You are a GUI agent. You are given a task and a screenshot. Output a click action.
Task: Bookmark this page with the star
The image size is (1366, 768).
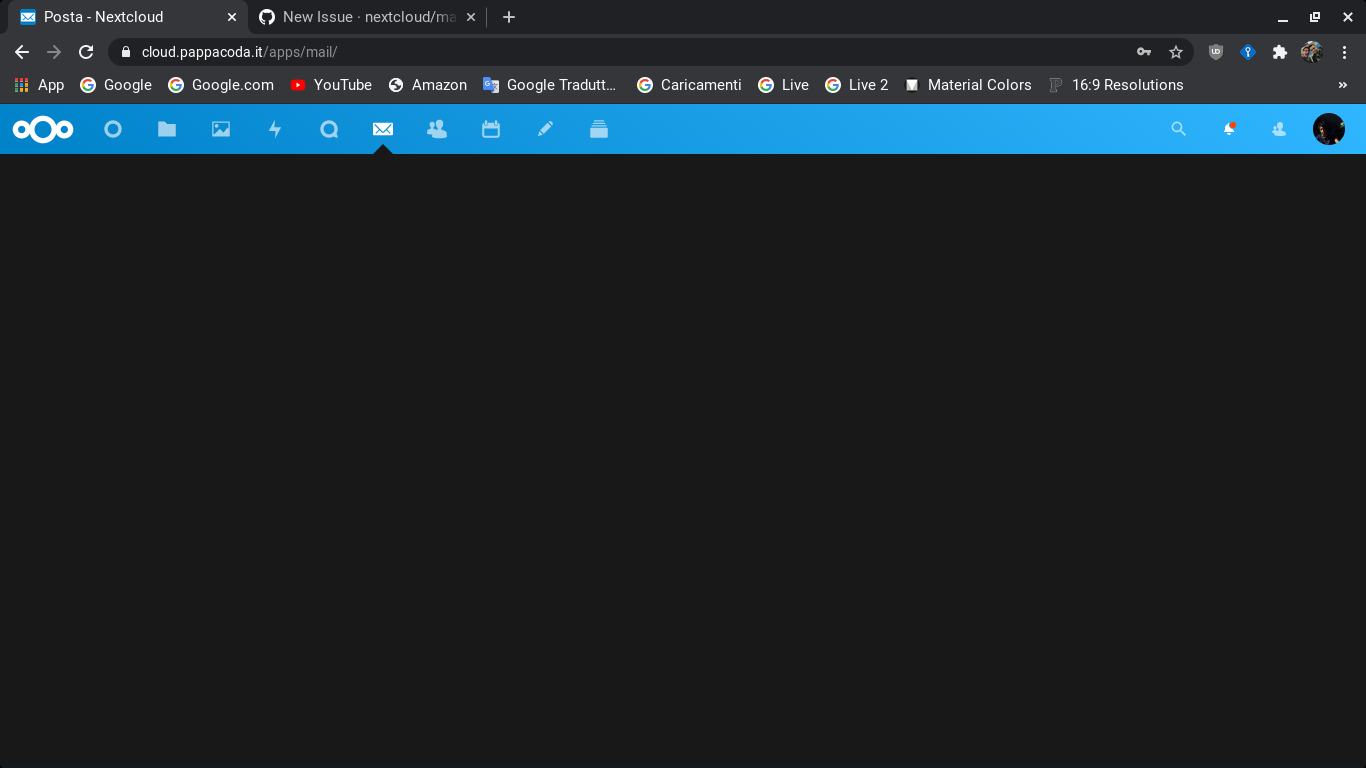point(1176,52)
